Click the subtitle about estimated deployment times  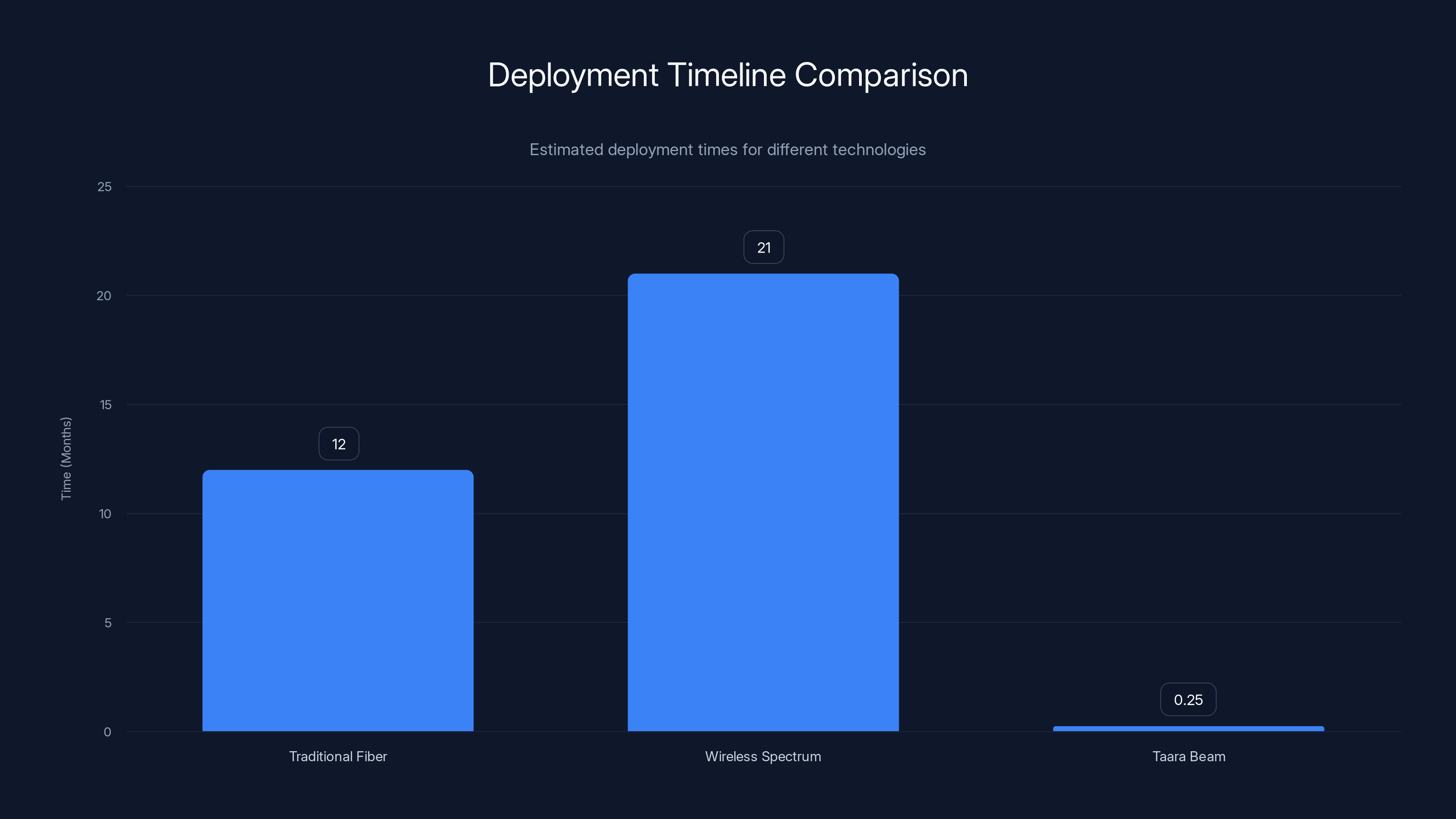pyautogui.click(x=728, y=149)
